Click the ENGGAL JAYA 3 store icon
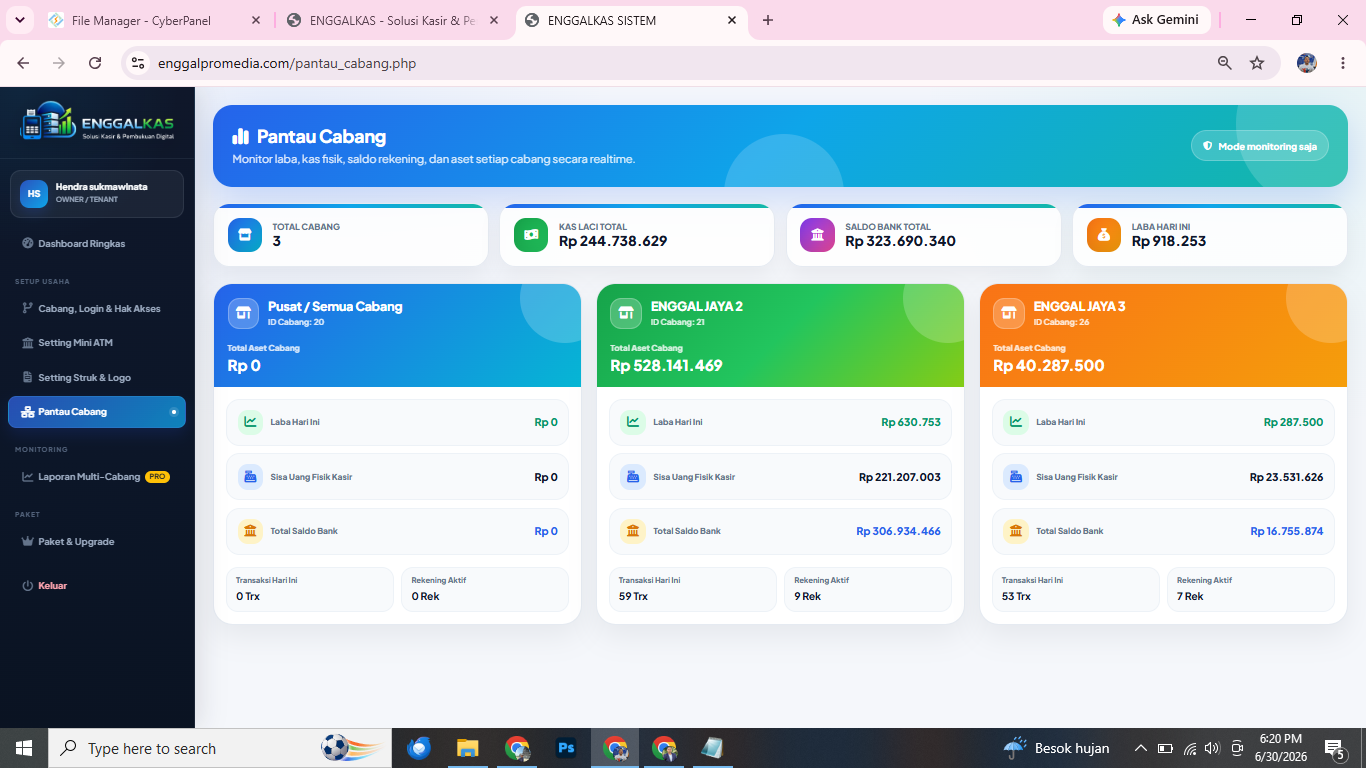Viewport: 1366px width, 768px height. click(x=1008, y=313)
